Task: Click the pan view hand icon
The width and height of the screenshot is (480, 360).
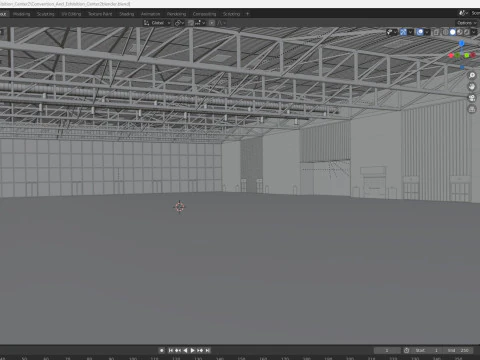Action: [x=472, y=87]
